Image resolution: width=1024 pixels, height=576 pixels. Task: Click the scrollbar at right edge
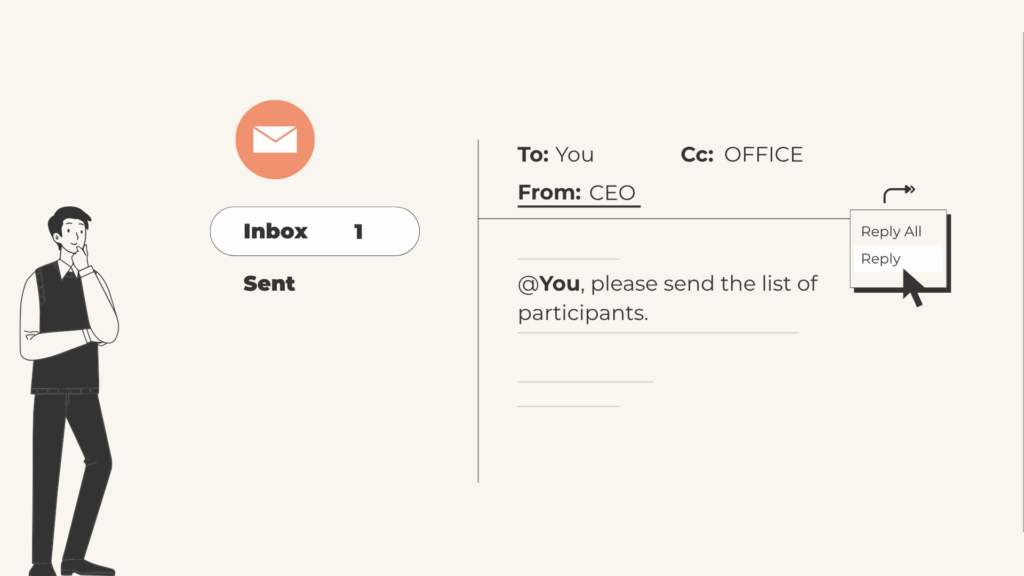point(1023,281)
